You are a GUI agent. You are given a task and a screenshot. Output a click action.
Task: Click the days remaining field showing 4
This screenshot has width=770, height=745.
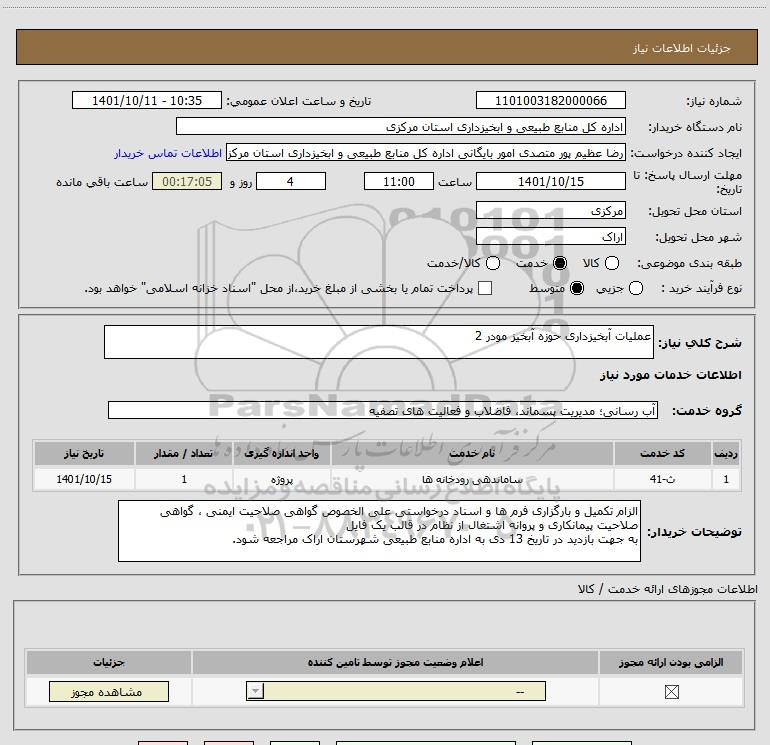[x=291, y=181]
